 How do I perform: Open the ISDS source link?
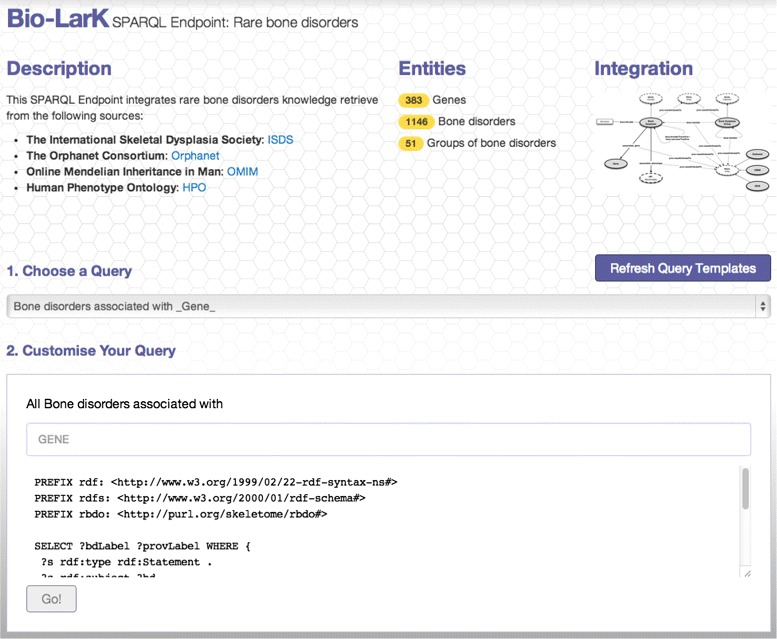[x=280, y=140]
